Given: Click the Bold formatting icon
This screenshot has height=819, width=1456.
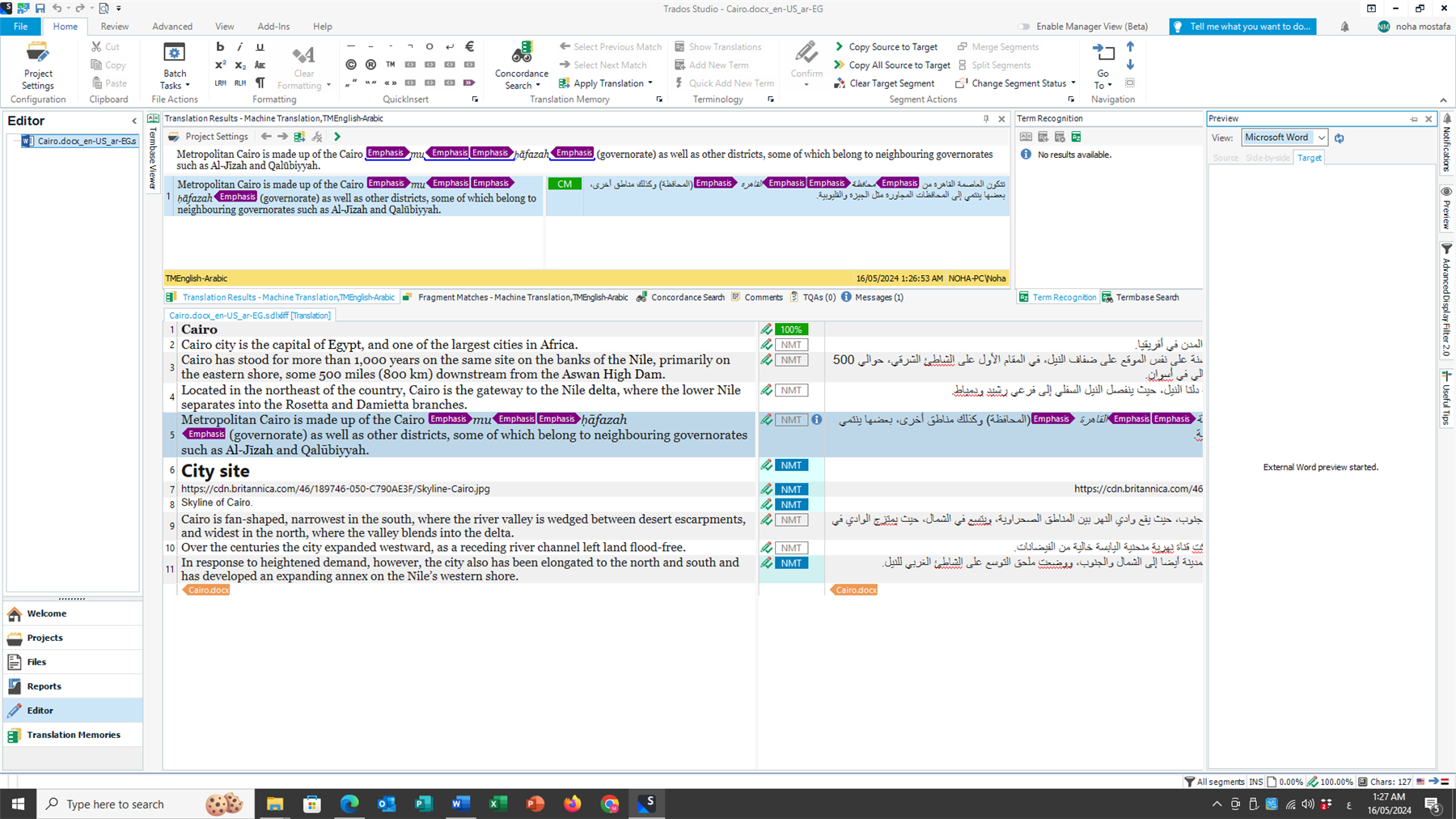Looking at the screenshot, I should (220, 47).
